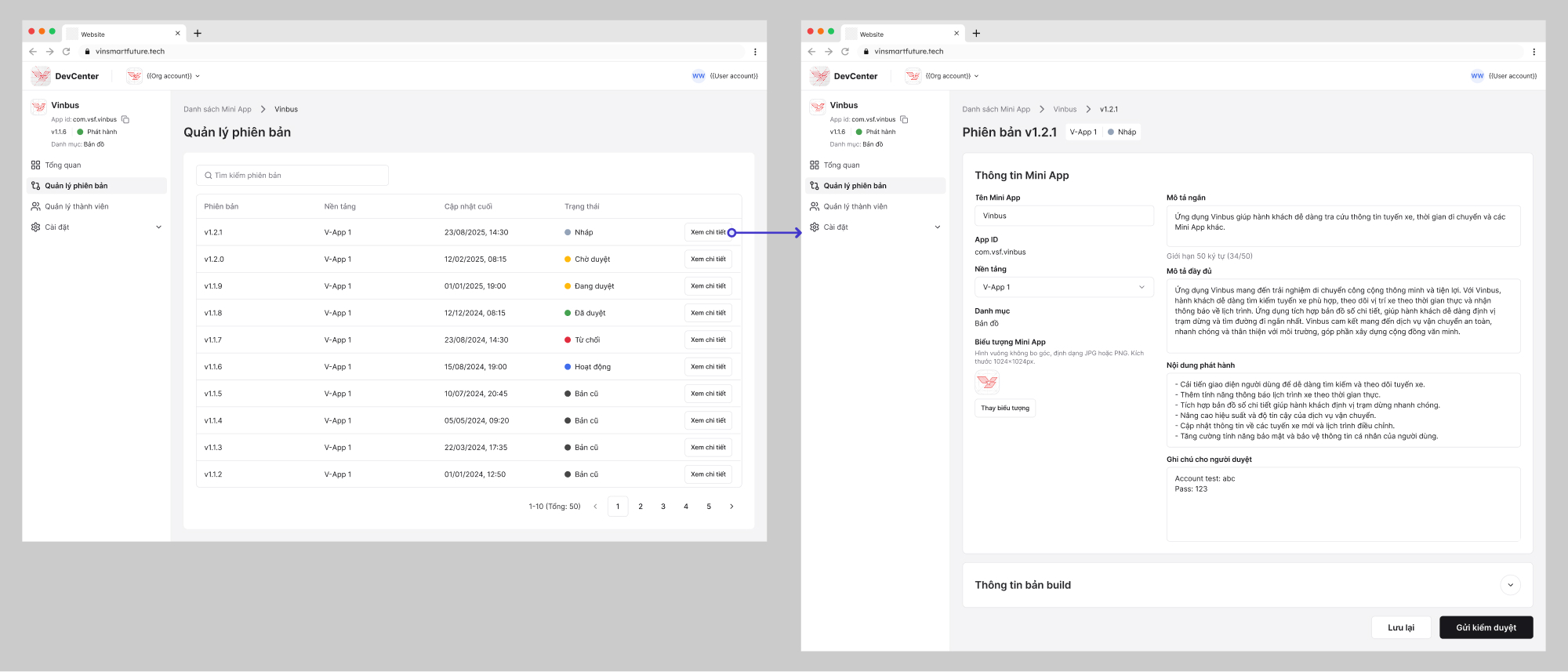Open Quản lý thành viên in left sidebar
Screen dimensions: 1568x672
[x=97, y=207]
